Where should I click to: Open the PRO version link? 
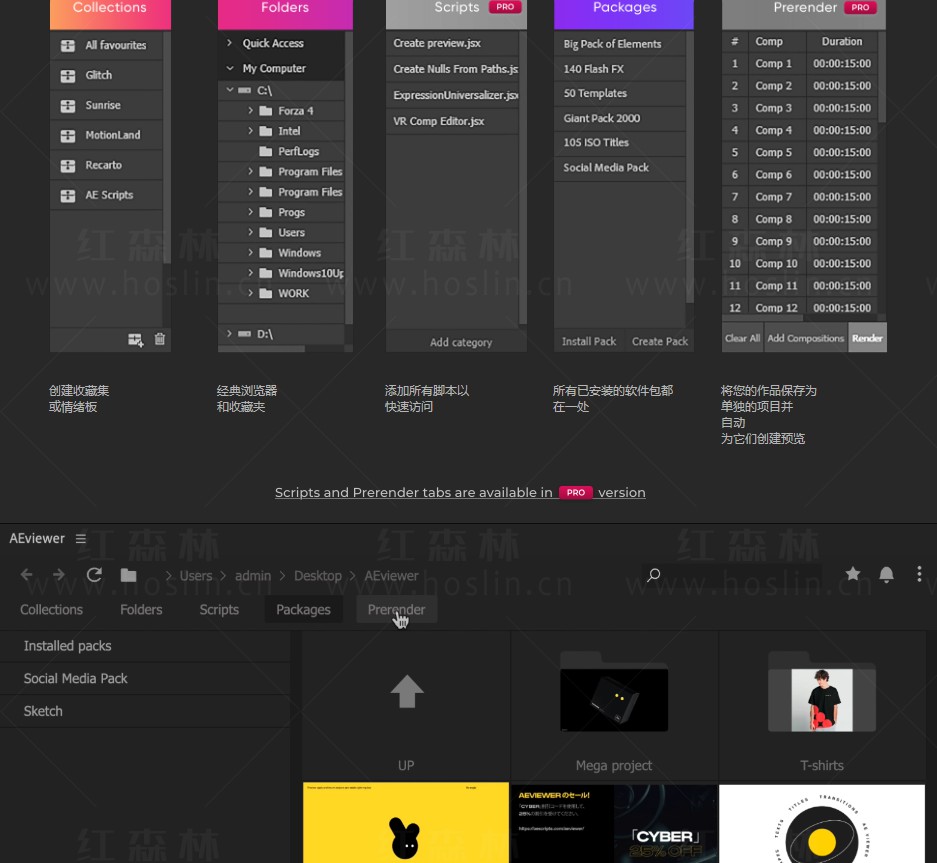pos(460,492)
